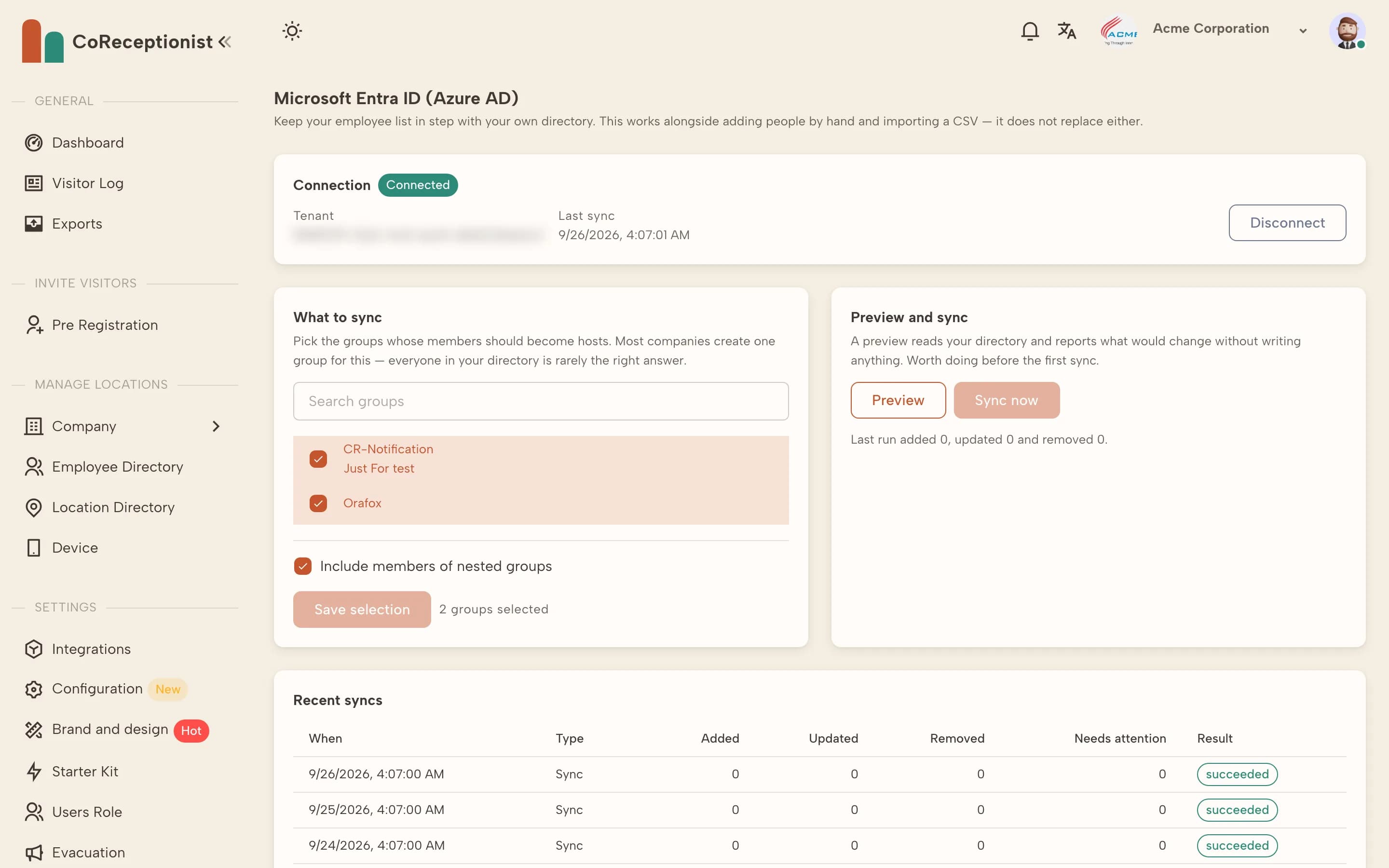Click the Sync now button
Screen dimensions: 1389x868
(x=1006, y=400)
